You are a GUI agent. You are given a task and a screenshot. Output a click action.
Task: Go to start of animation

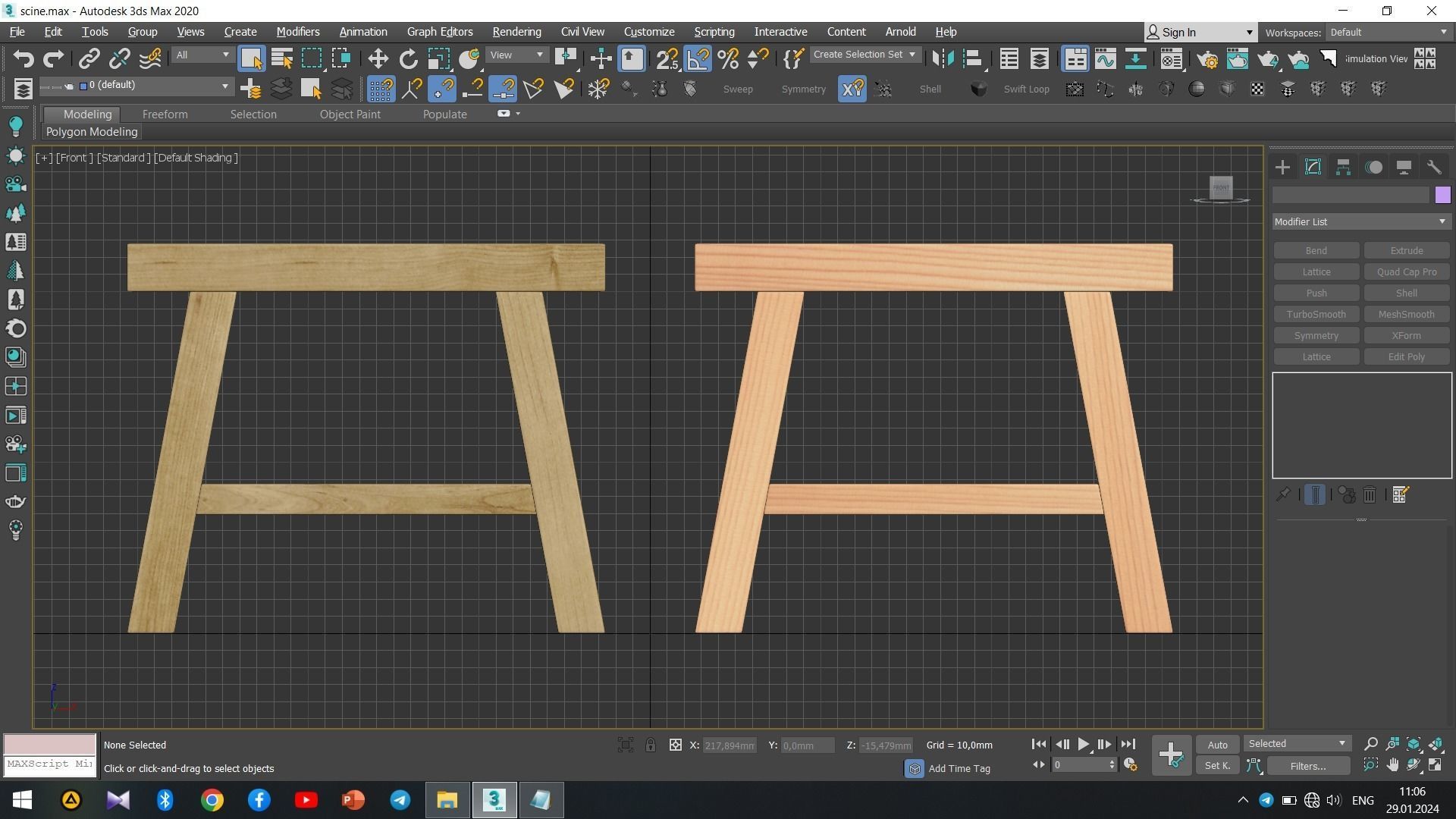(x=1039, y=745)
